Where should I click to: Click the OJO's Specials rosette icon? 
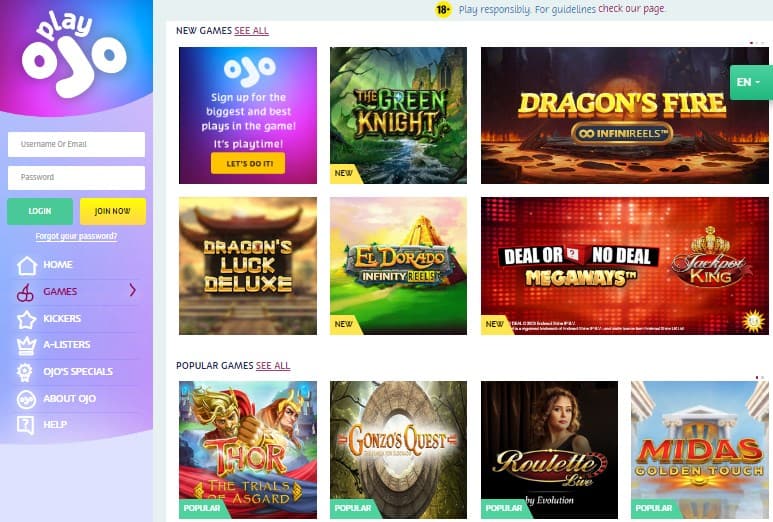pyautogui.click(x=25, y=372)
